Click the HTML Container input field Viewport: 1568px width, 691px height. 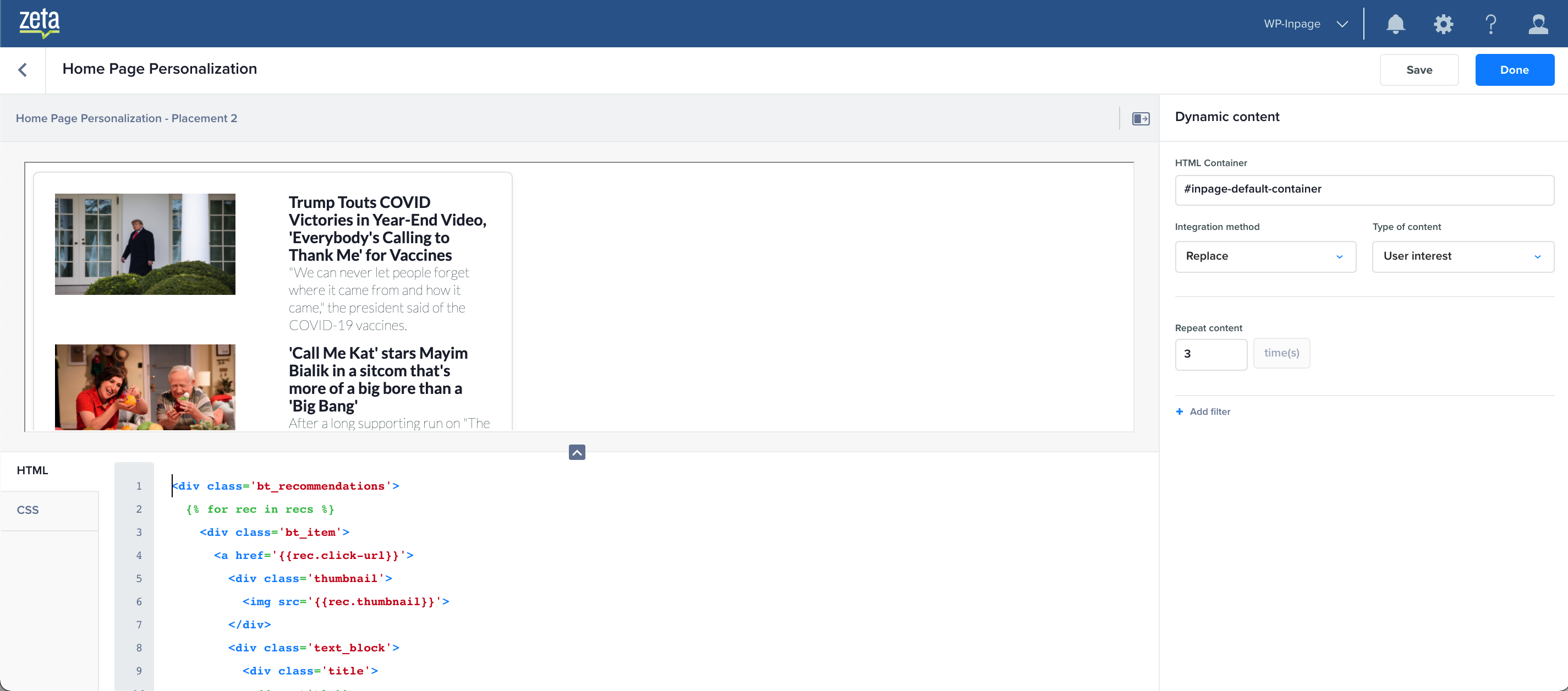(1363, 189)
